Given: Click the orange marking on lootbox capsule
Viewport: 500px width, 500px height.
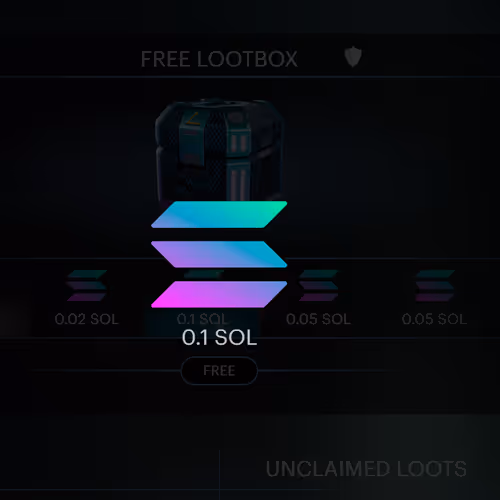Looking at the screenshot, I should (x=194, y=119).
